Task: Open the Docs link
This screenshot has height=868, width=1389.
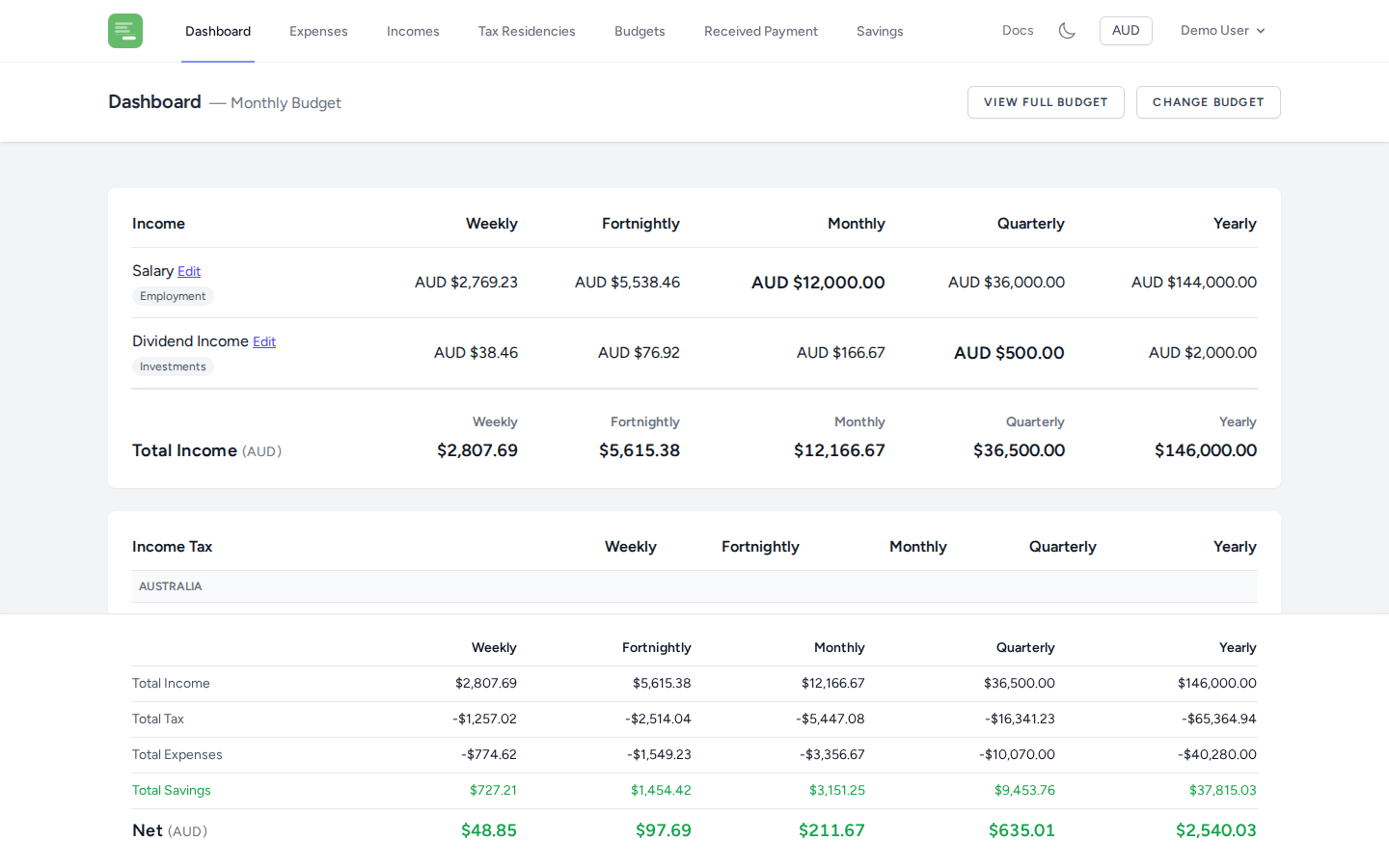Action: (1018, 31)
